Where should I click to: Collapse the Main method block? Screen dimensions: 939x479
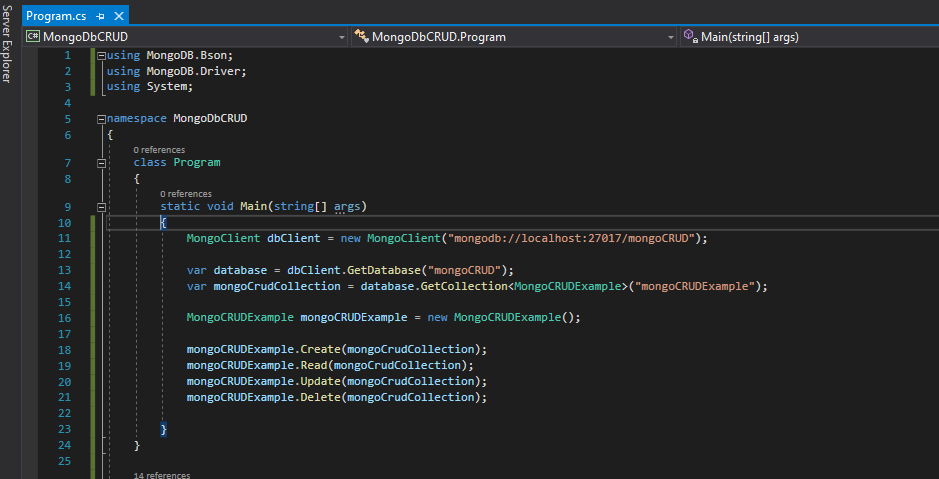102,207
